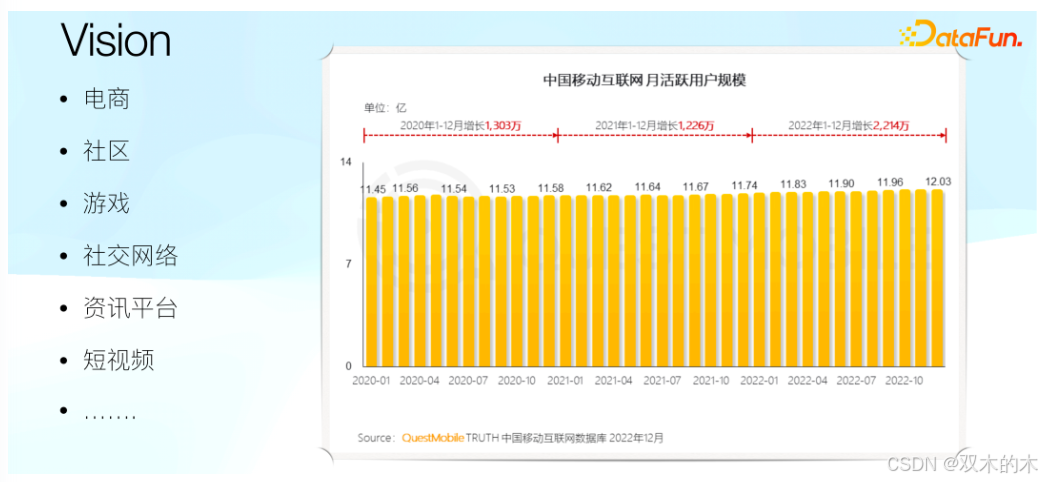Click the CSDN @双木的木 watermark credit

962,462
